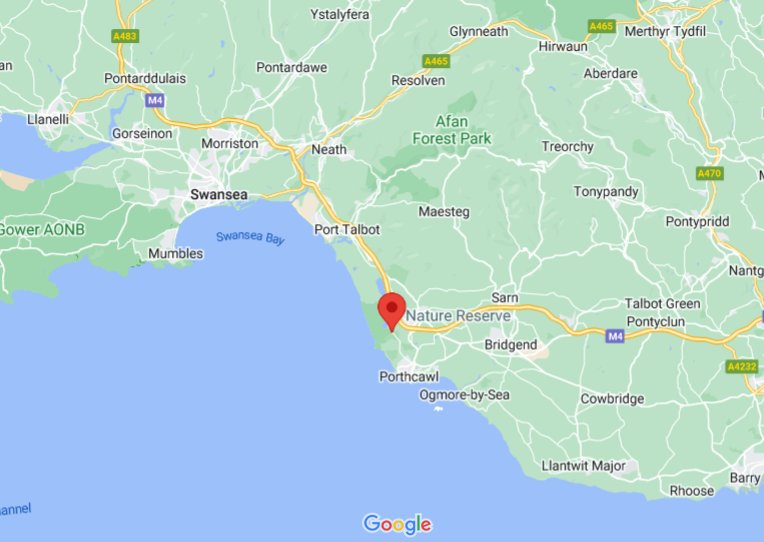Select the Swansea city label

click(x=219, y=194)
